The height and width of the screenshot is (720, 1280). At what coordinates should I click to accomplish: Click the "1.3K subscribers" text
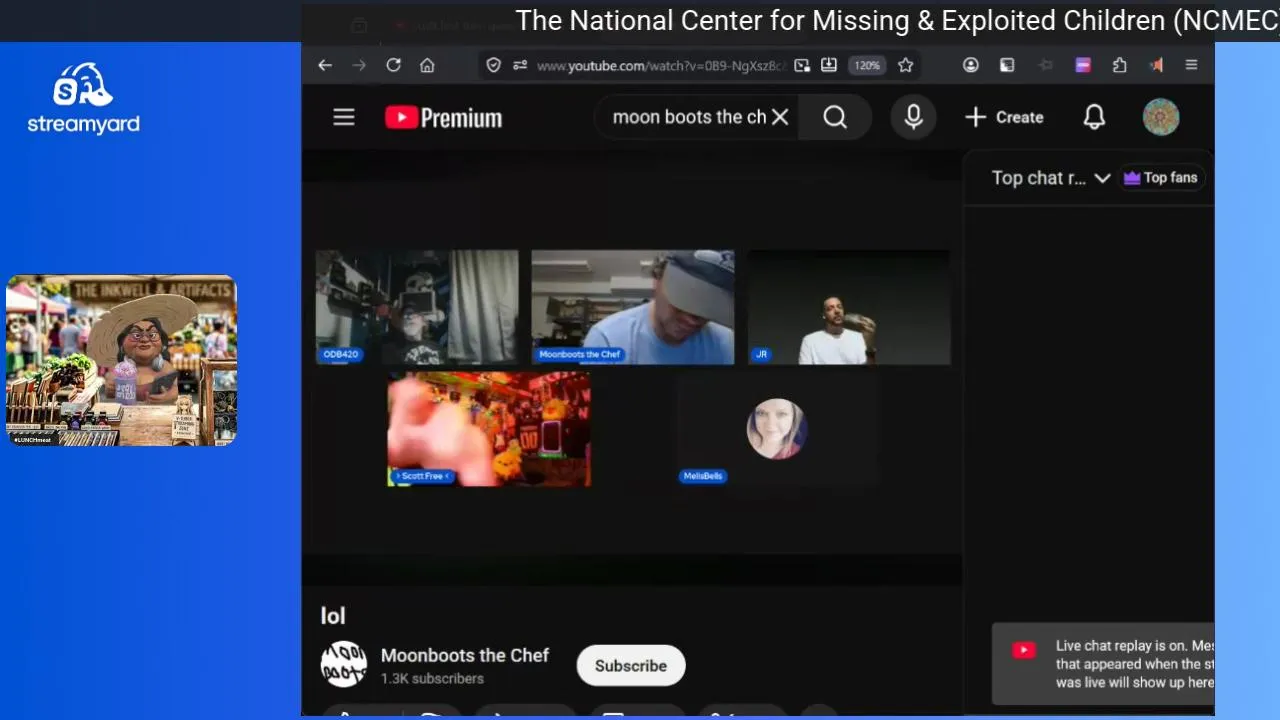[432, 679]
